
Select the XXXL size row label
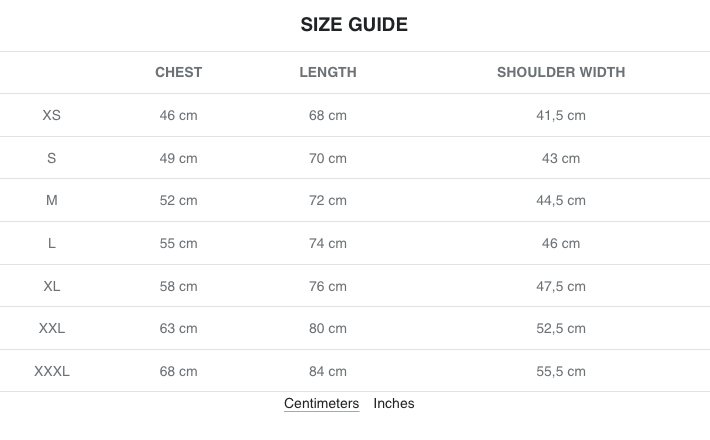point(52,371)
